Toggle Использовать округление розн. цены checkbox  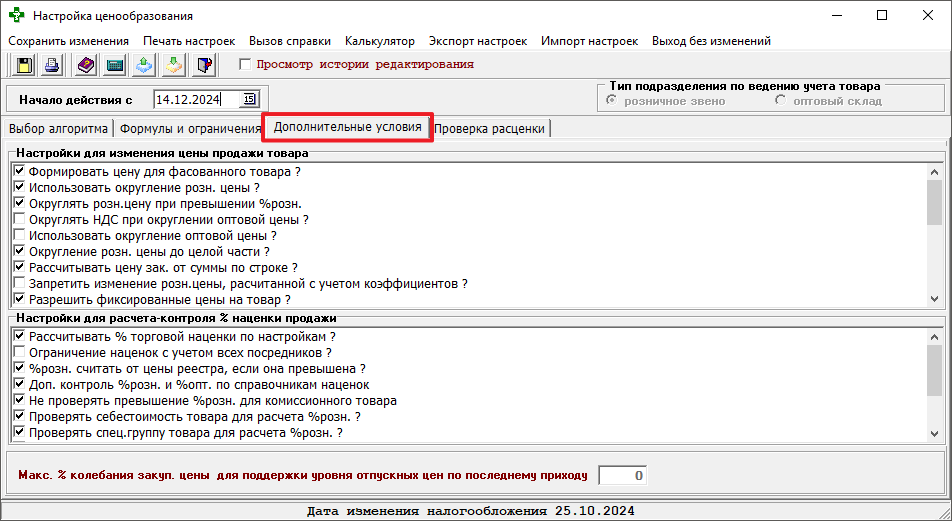(x=19, y=188)
